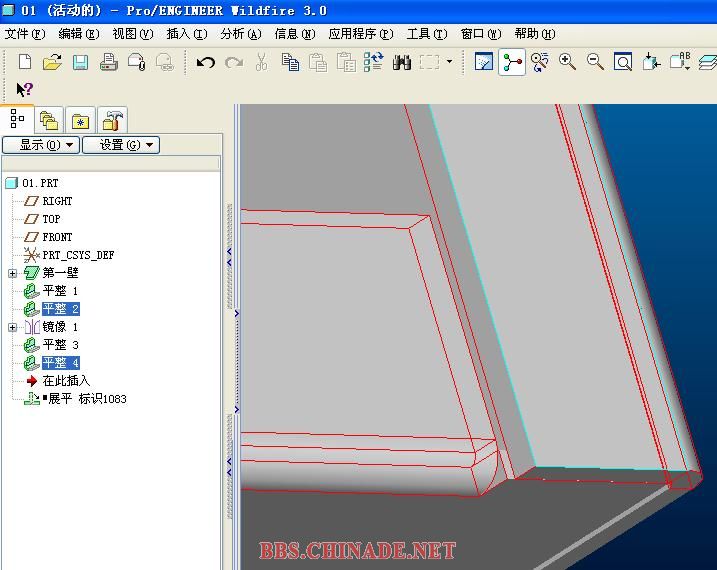This screenshot has height=570, width=717.
Task: Click the Zoom Out magnifier icon
Action: (595, 62)
